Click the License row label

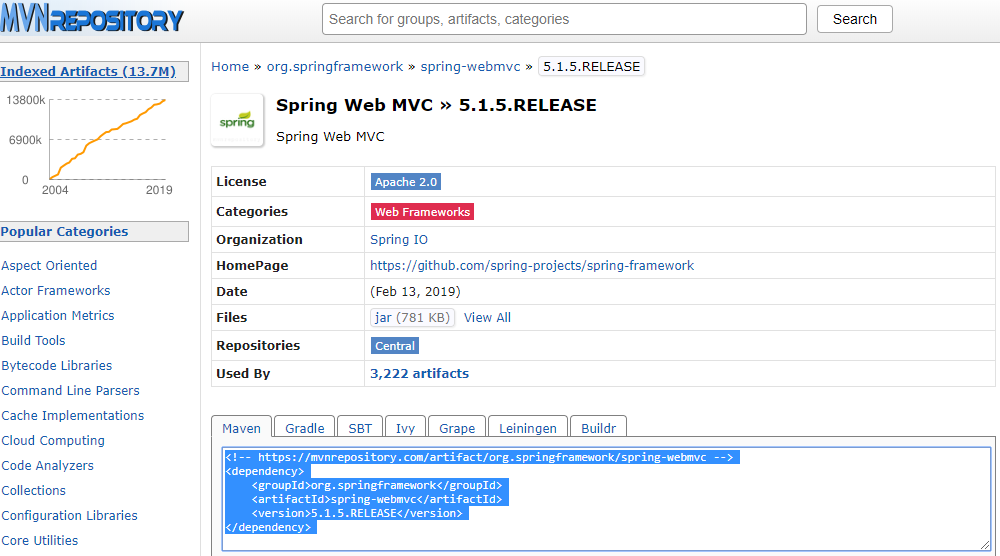coord(241,182)
